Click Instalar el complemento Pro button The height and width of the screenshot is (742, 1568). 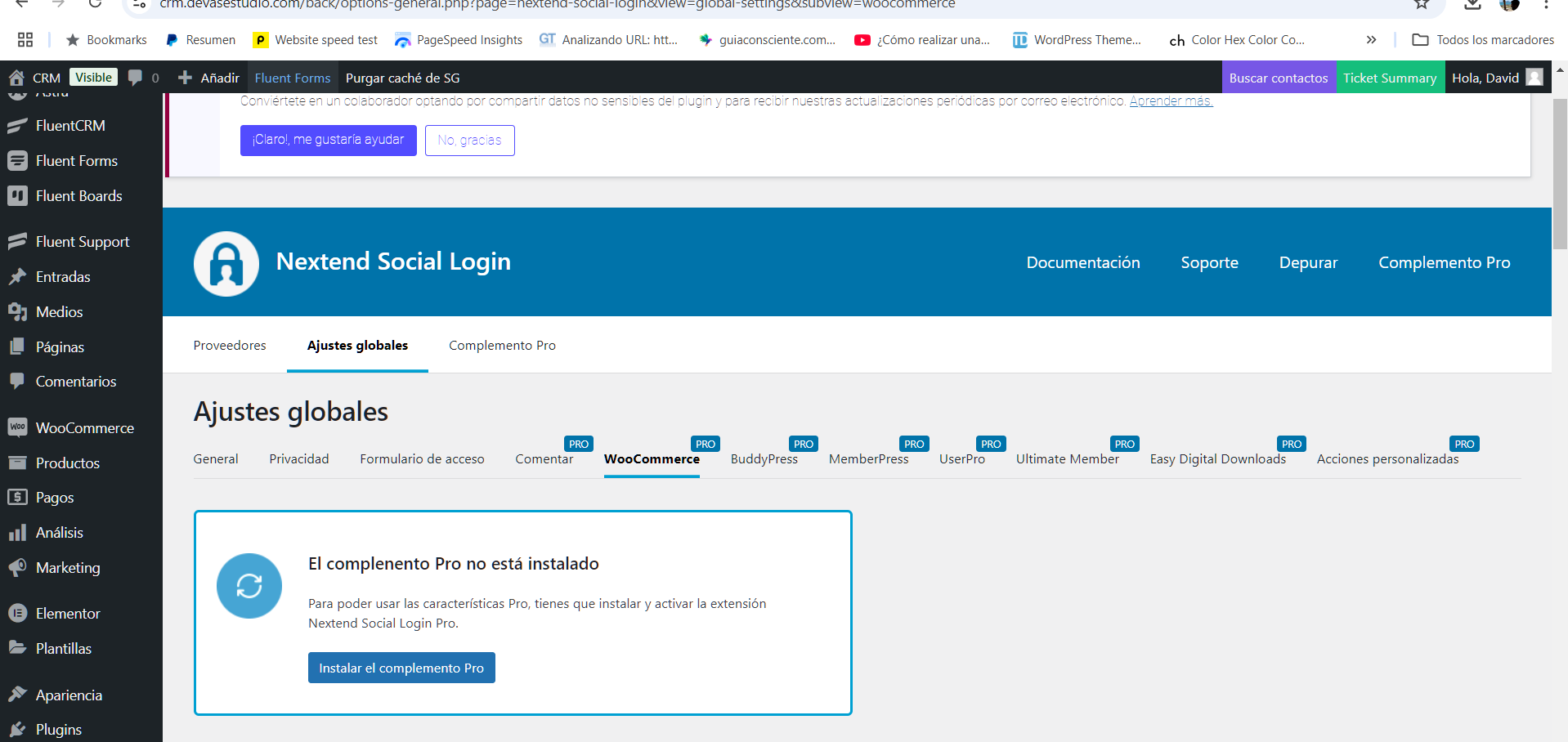(401, 668)
